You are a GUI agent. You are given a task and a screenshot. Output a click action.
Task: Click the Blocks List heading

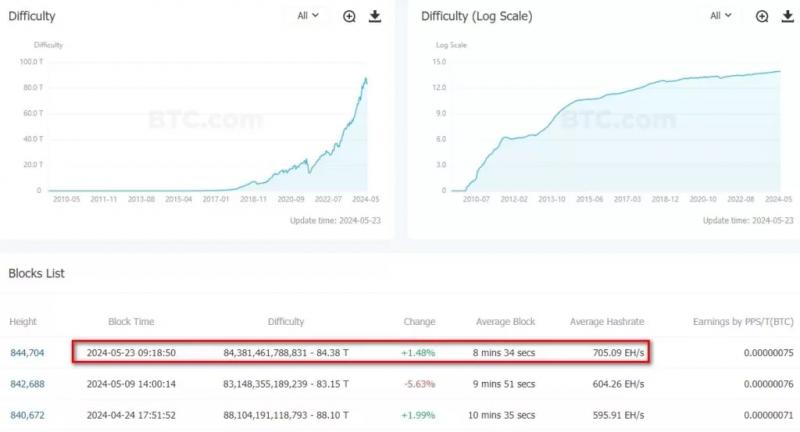pyautogui.click(x=36, y=273)
